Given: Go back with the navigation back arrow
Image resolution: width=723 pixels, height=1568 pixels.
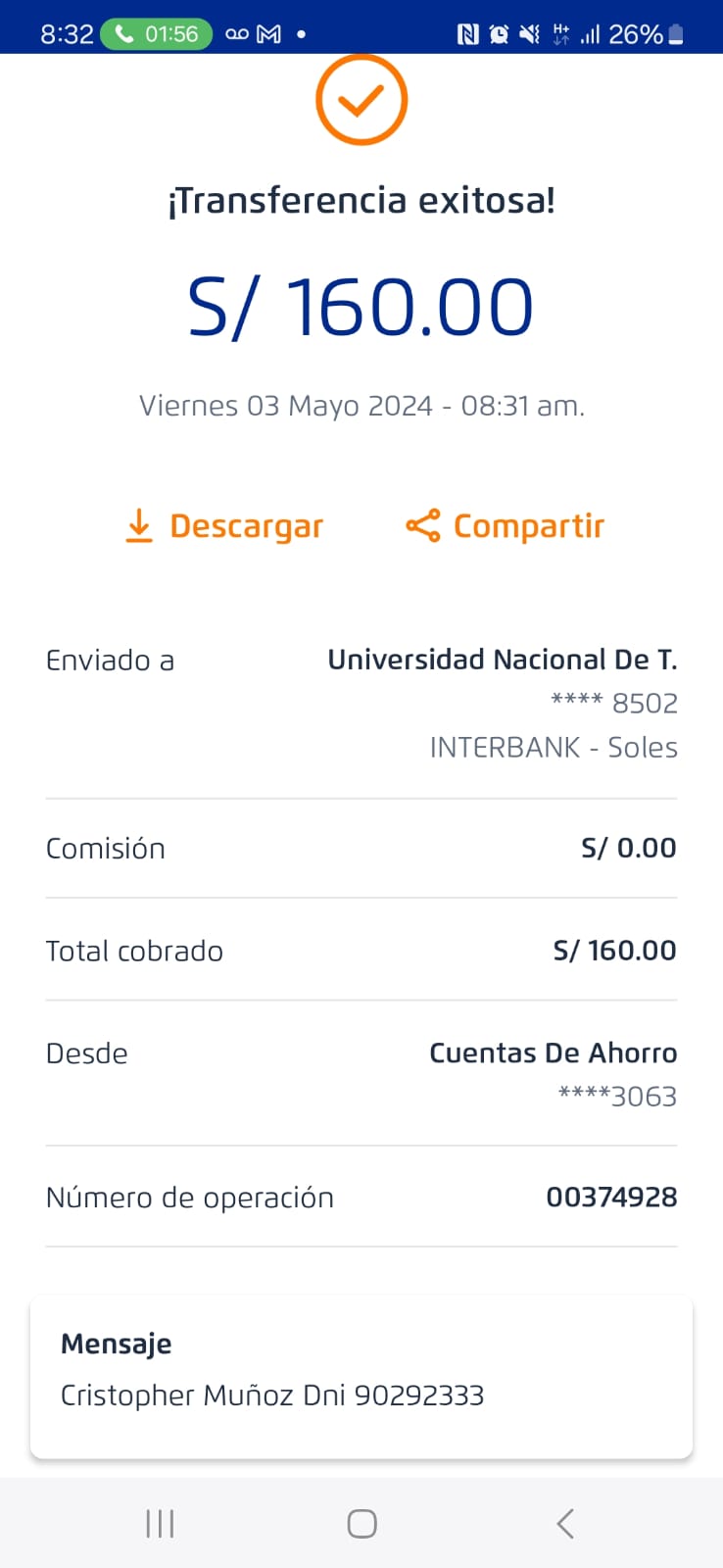Looking at the screenshot, I should point(564,1523).
